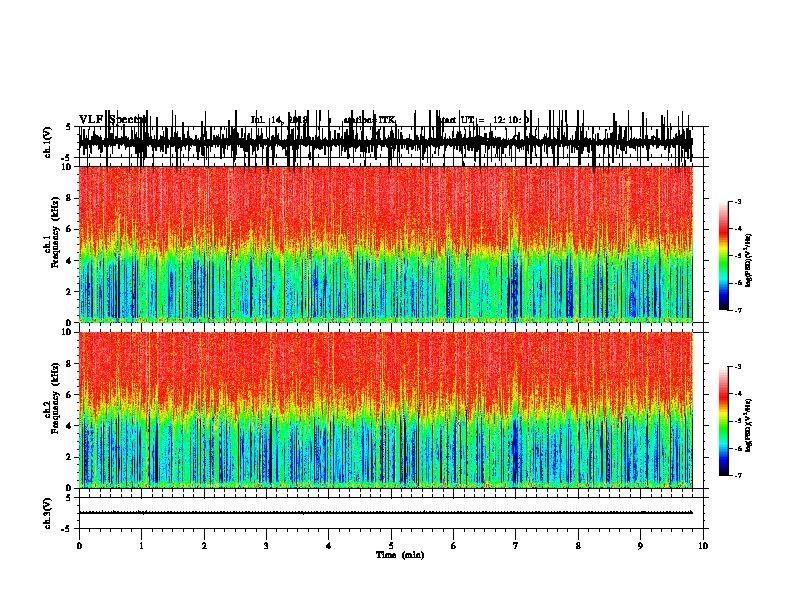Click the 8 kHz tick label on ch.1 axis
This screenshot has height=612, width=792.
70,198
